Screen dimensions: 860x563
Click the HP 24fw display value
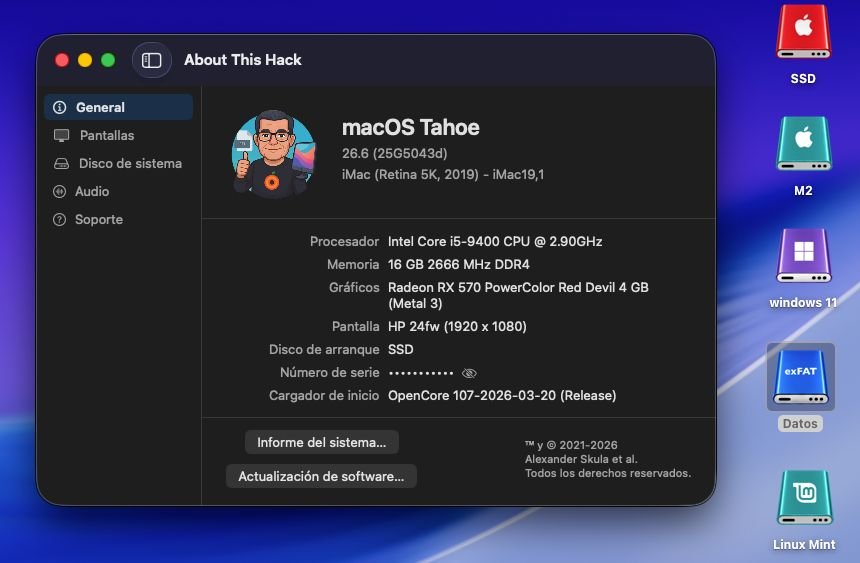tap(457, 326)
